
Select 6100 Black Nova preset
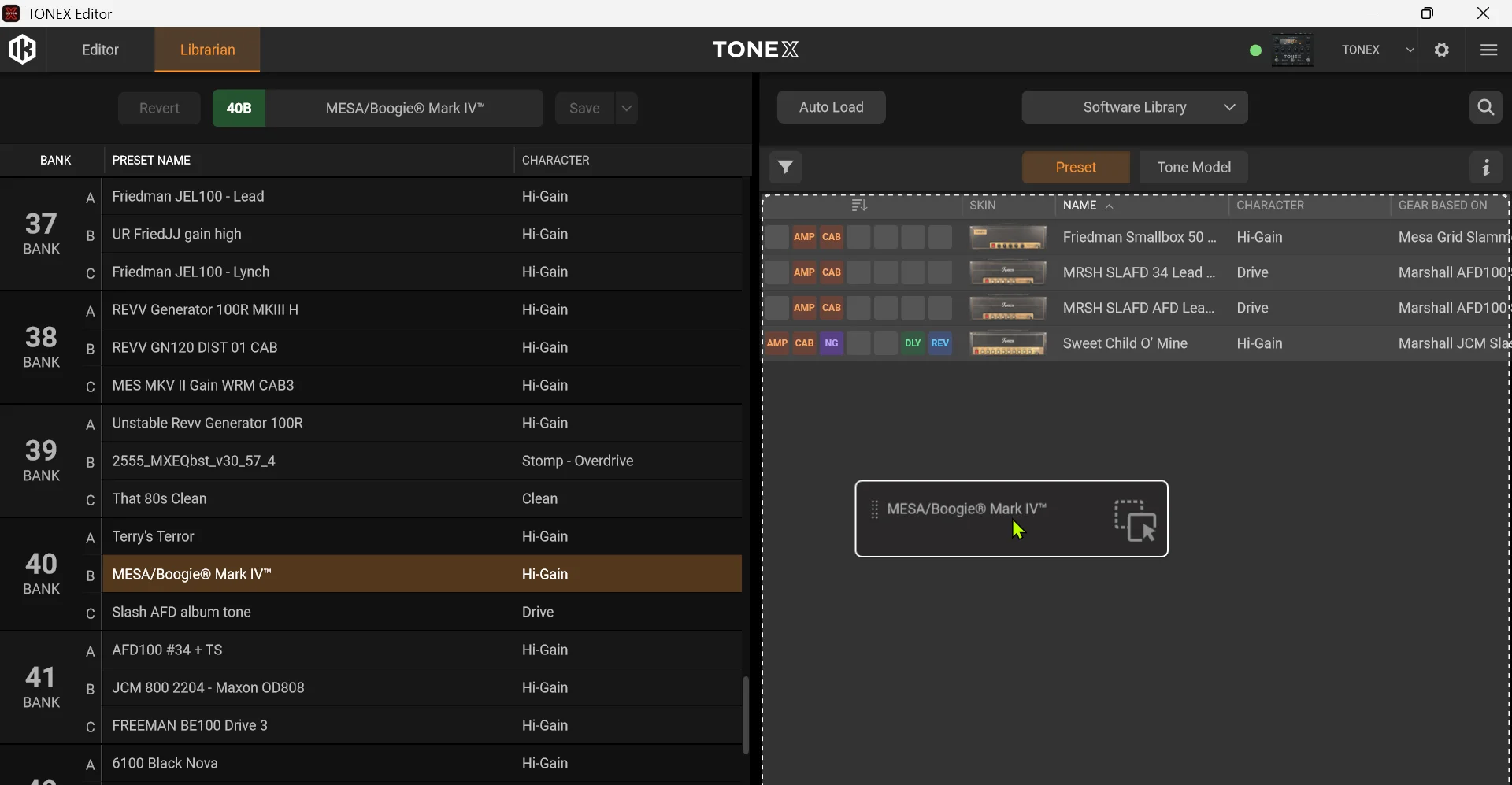pos(422,763)
